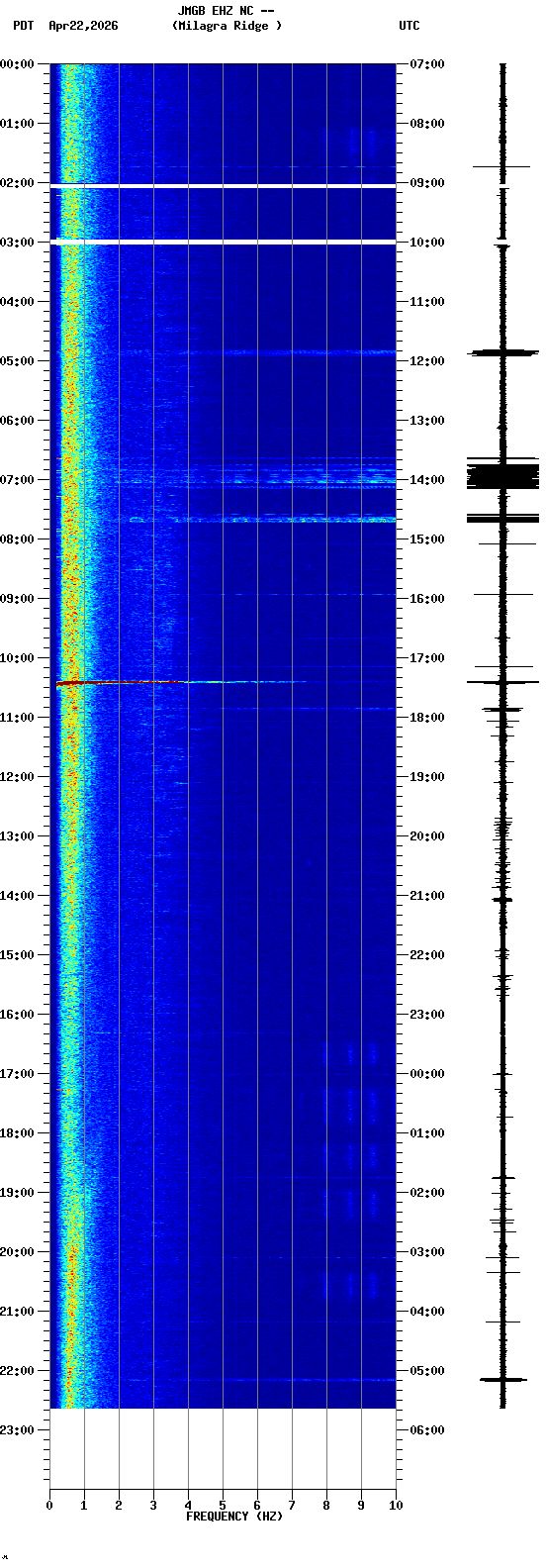The image size is (546, 1568).
Task: Click the 04:00 label on PDT axis
Action: point(17,302)
